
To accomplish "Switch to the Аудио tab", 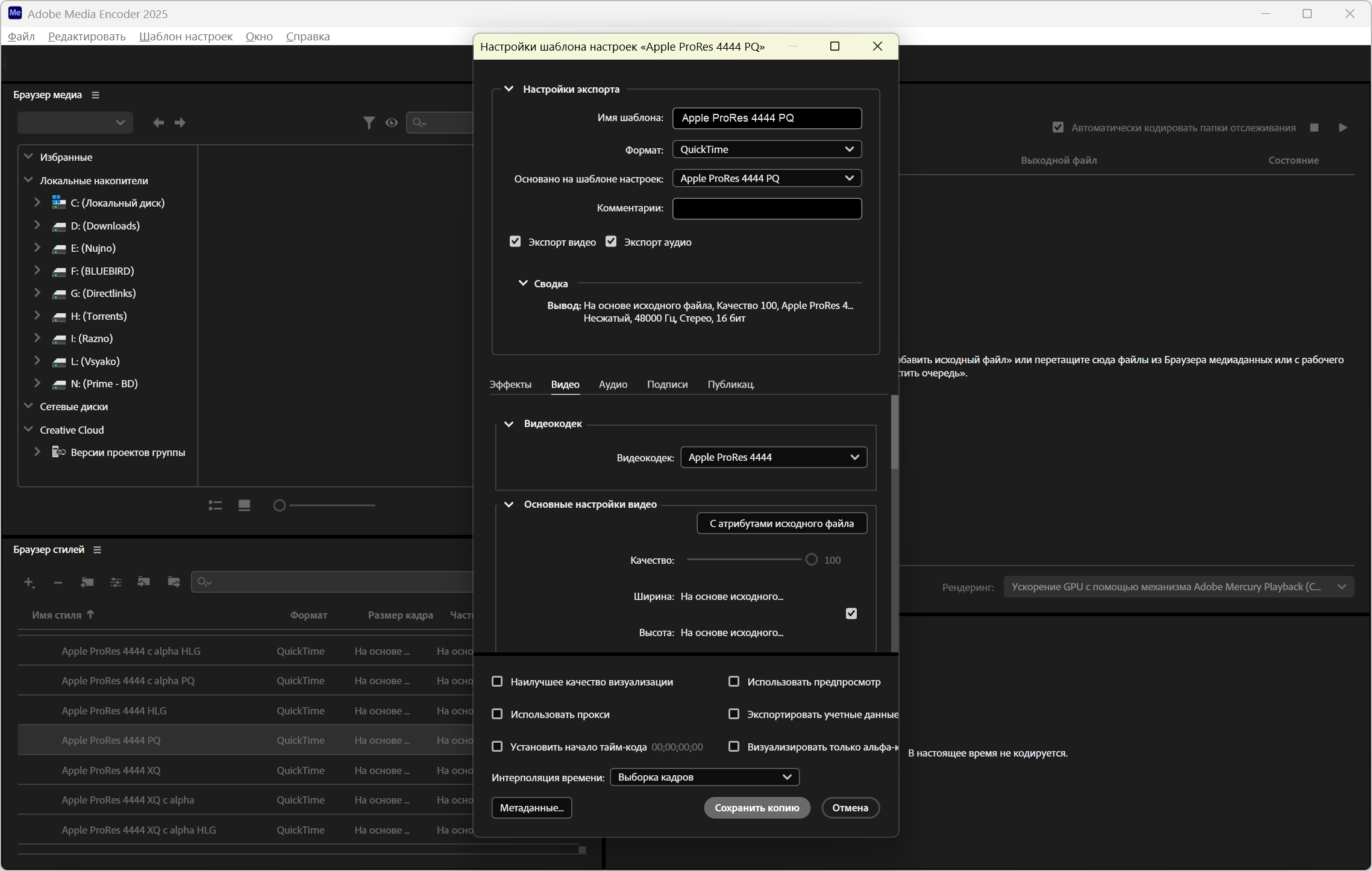I will (x=613, y=384).
